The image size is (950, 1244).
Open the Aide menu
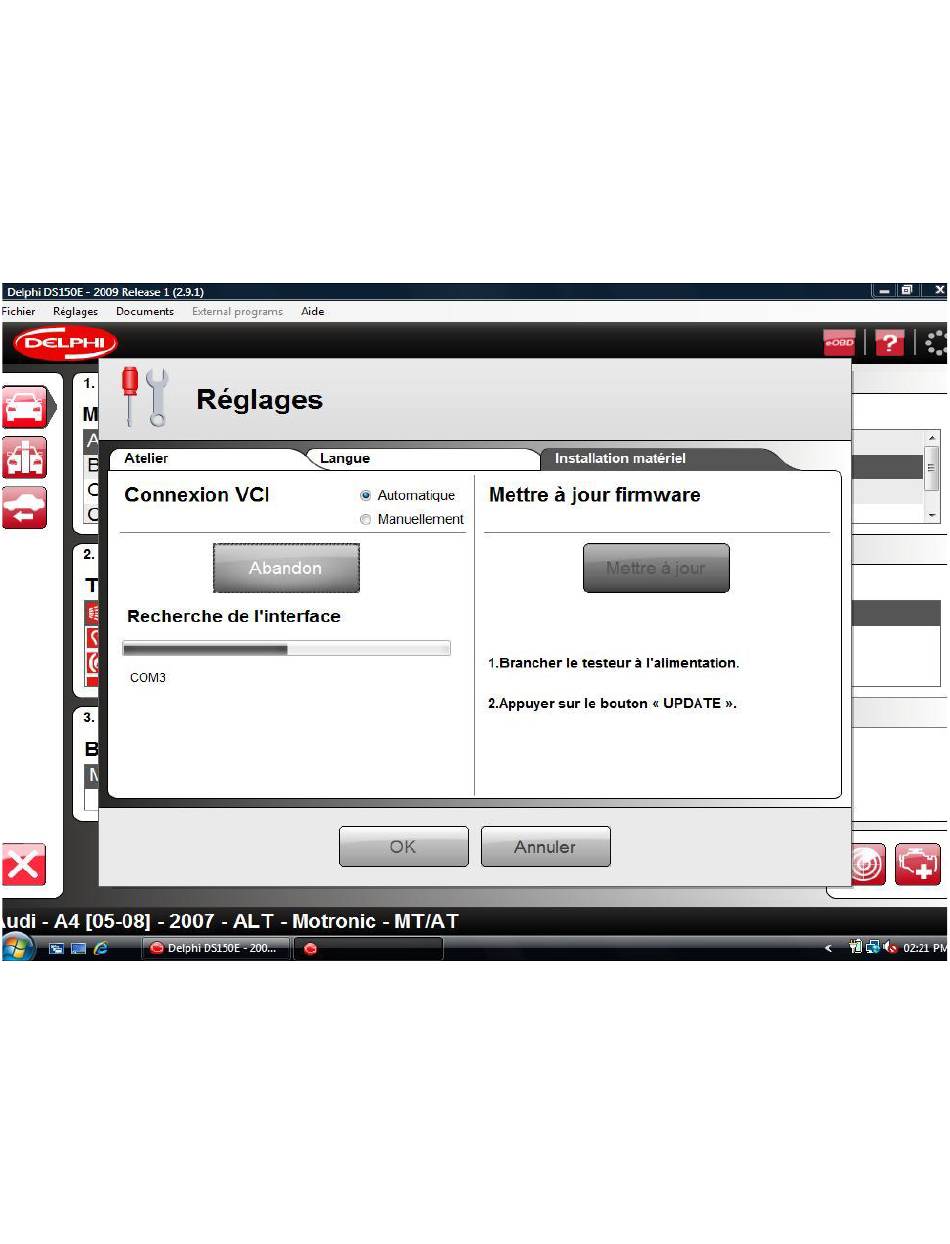coord(313,311)
